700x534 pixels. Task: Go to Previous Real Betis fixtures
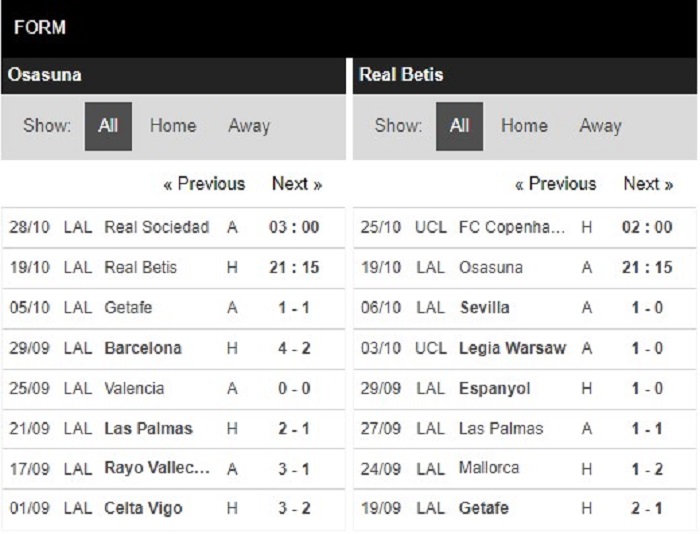555,184
